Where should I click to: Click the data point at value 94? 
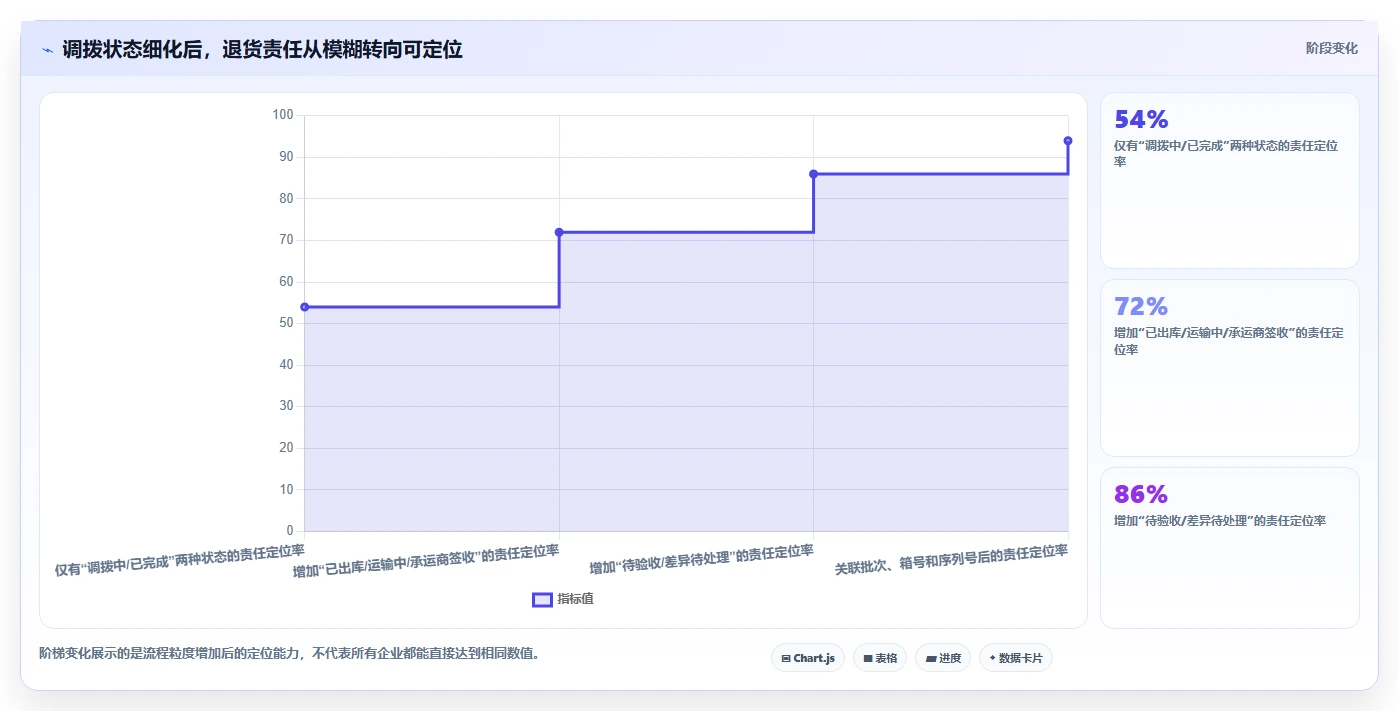click(x=1068, y=141)
